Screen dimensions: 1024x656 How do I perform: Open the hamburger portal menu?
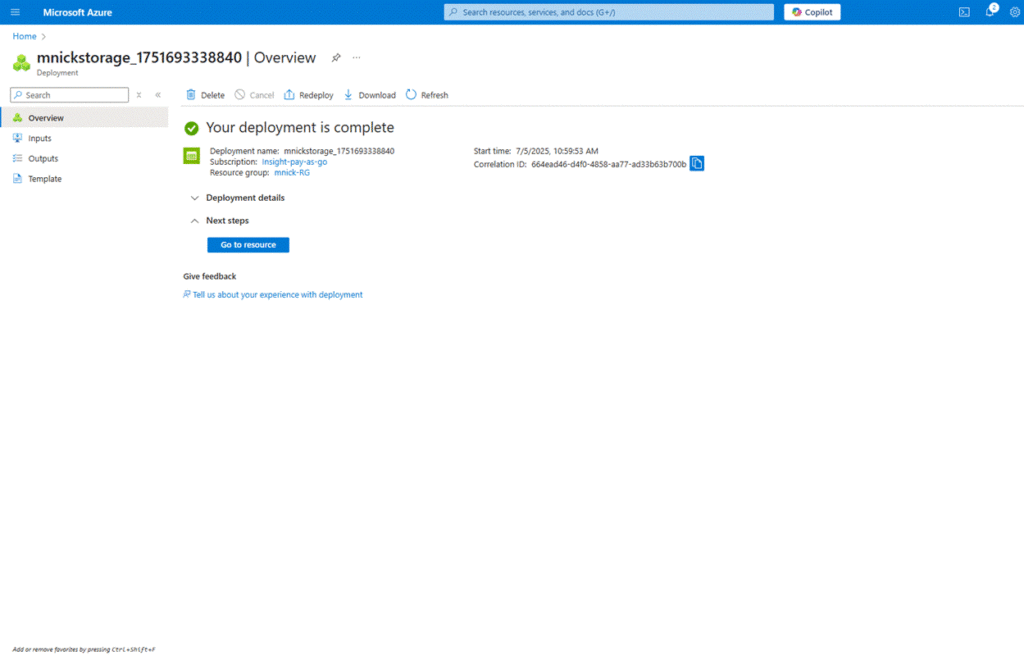coord(15,12)
